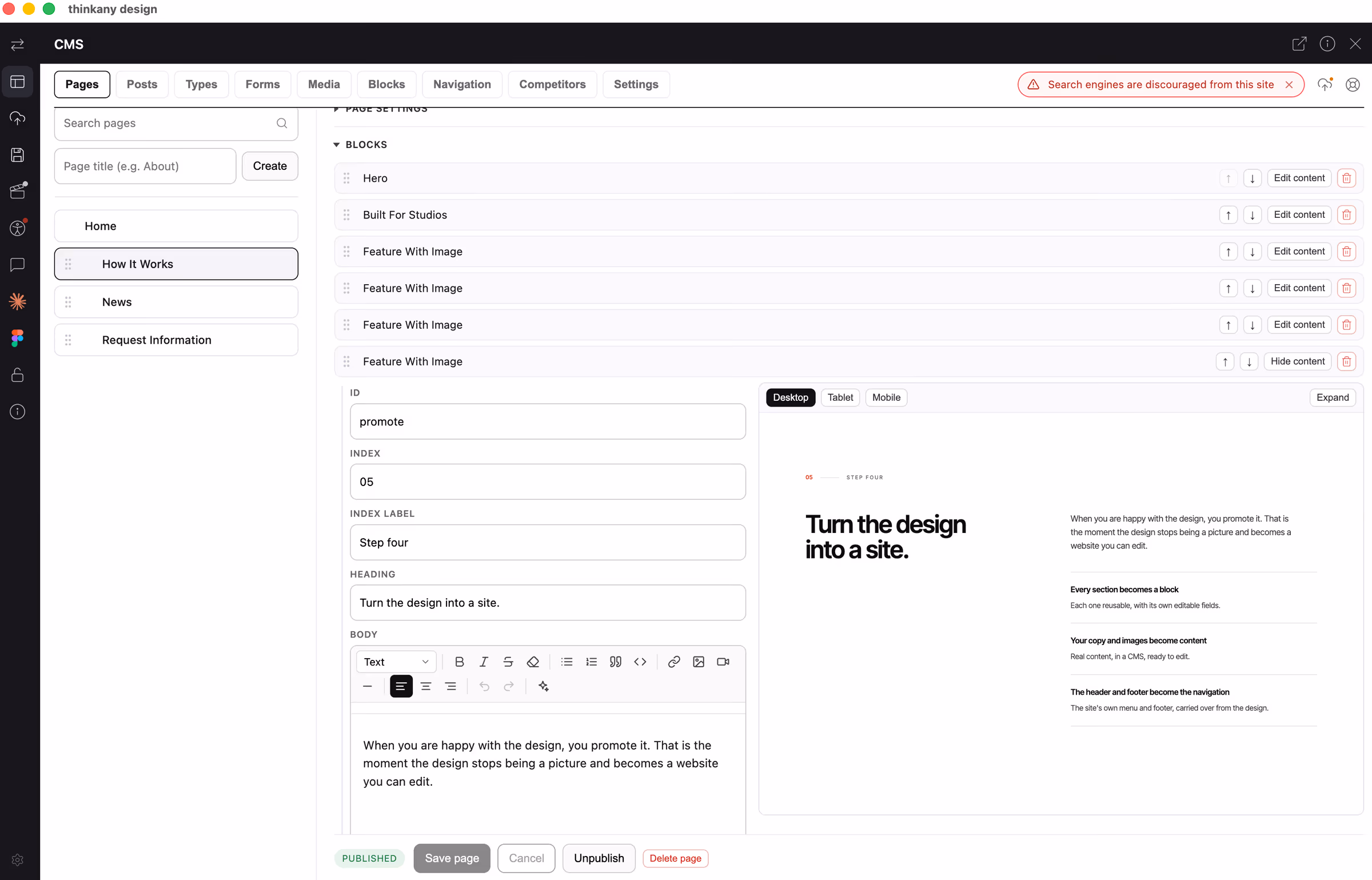Click the page title input

click(145, 166)
